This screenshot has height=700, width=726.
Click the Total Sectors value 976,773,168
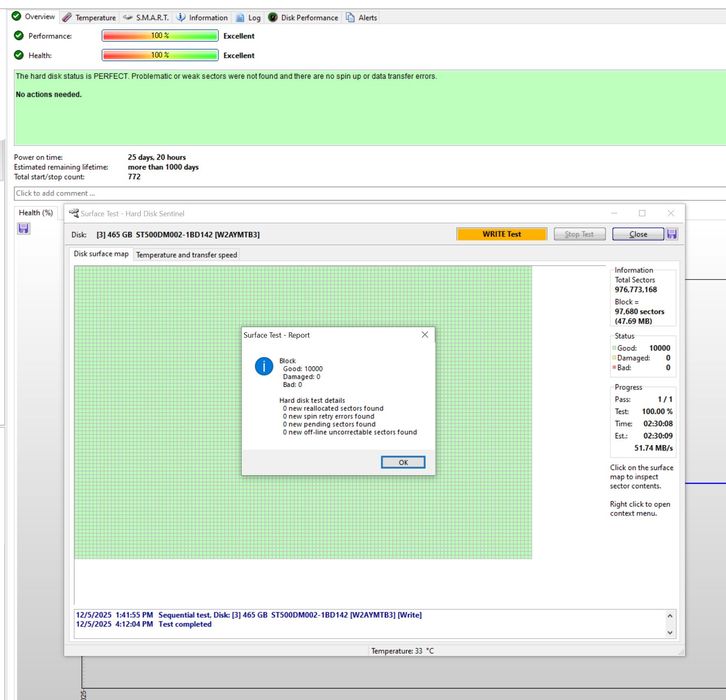coord(636,290)
